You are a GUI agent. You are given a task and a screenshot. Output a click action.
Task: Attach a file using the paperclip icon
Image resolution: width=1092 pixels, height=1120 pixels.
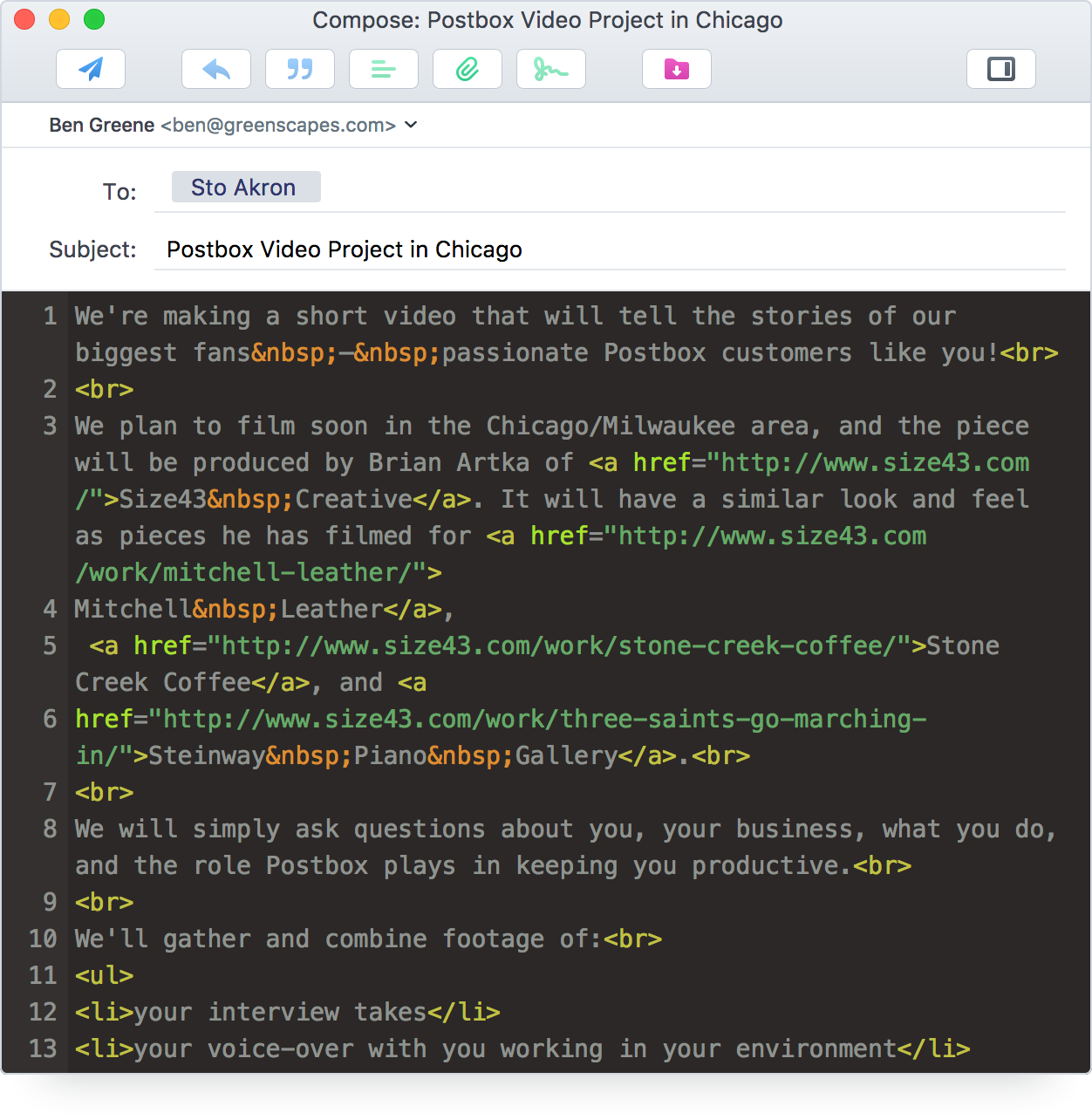[x=467, y=69]
